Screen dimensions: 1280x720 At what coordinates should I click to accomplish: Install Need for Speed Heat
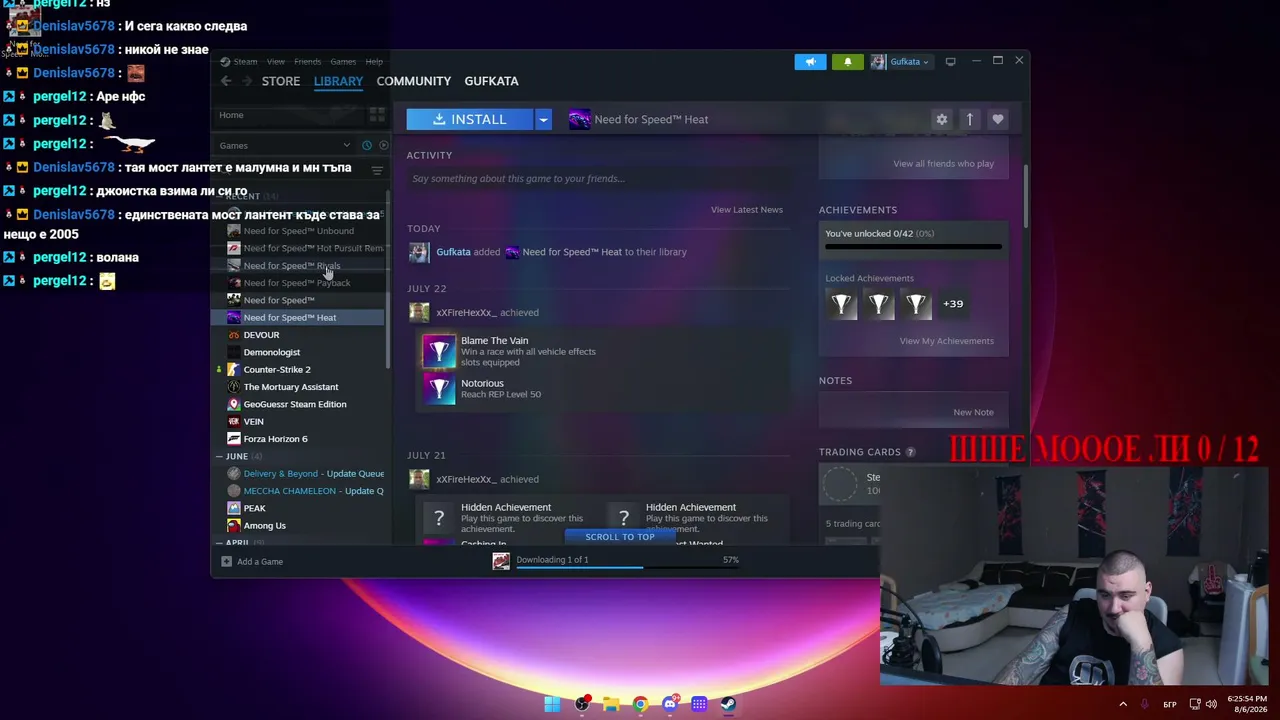tap(470, 119)
